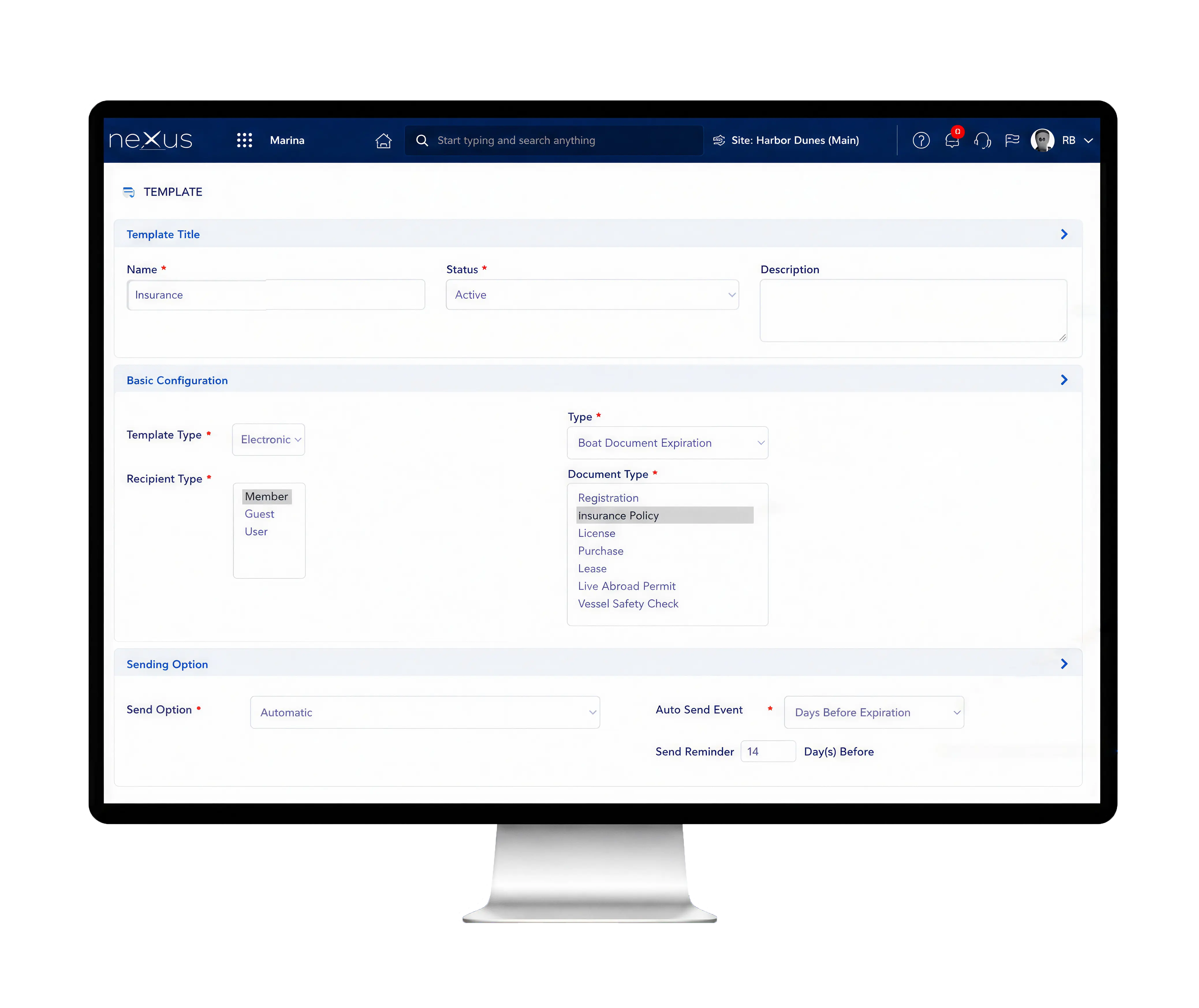Open the user avatar photo
1199x1008 pixels.
[1042, 140]
